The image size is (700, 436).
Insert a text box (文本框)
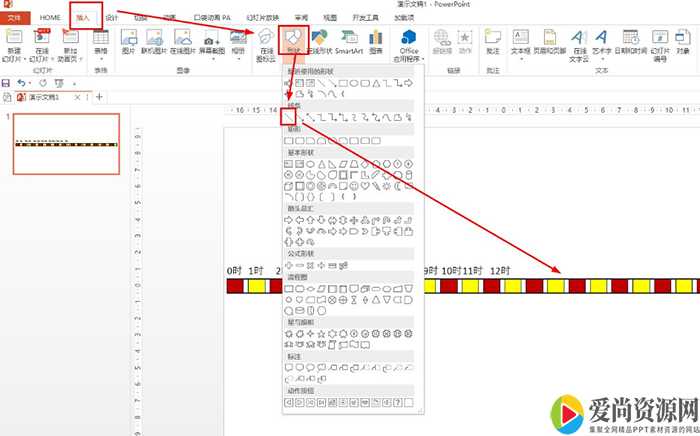point(522,42)
